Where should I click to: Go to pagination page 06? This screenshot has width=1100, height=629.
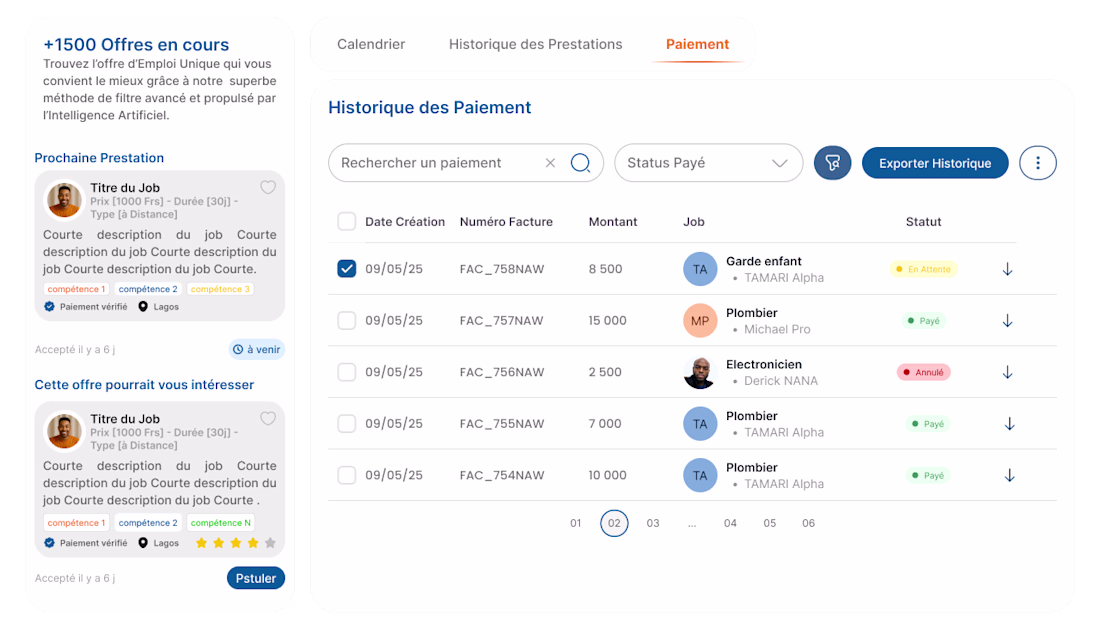[808, 523]
